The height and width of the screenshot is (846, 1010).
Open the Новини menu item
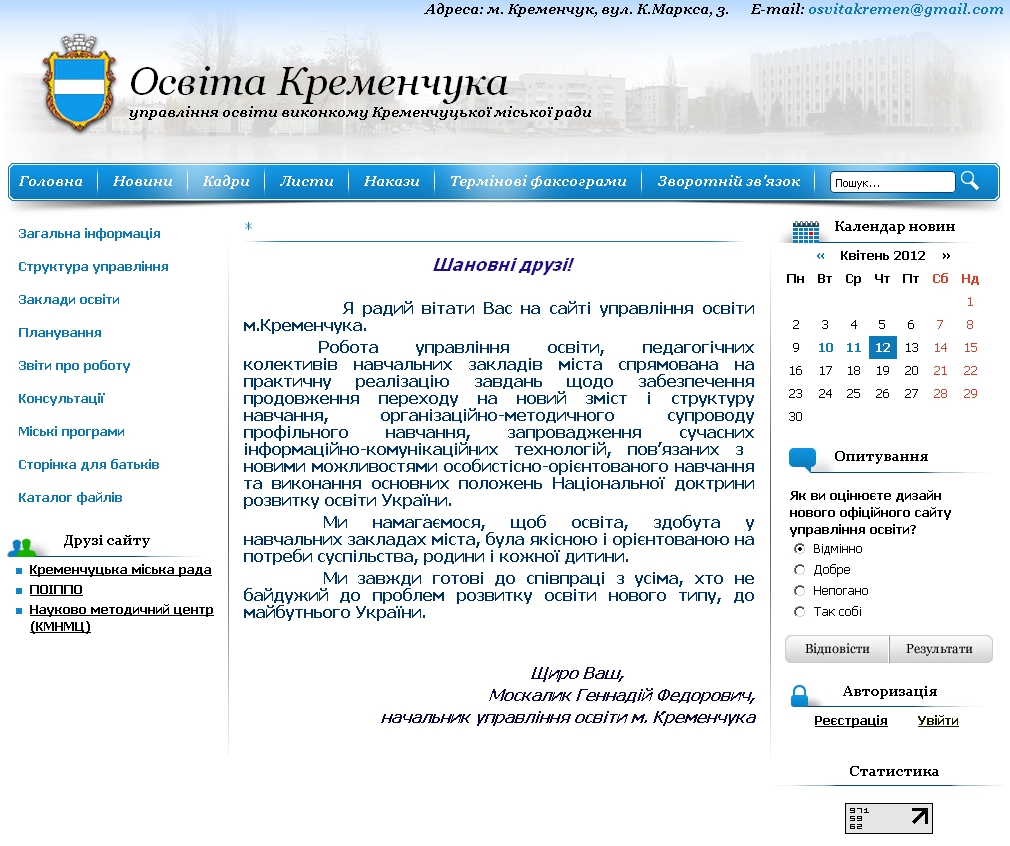(x=142, y=182)
